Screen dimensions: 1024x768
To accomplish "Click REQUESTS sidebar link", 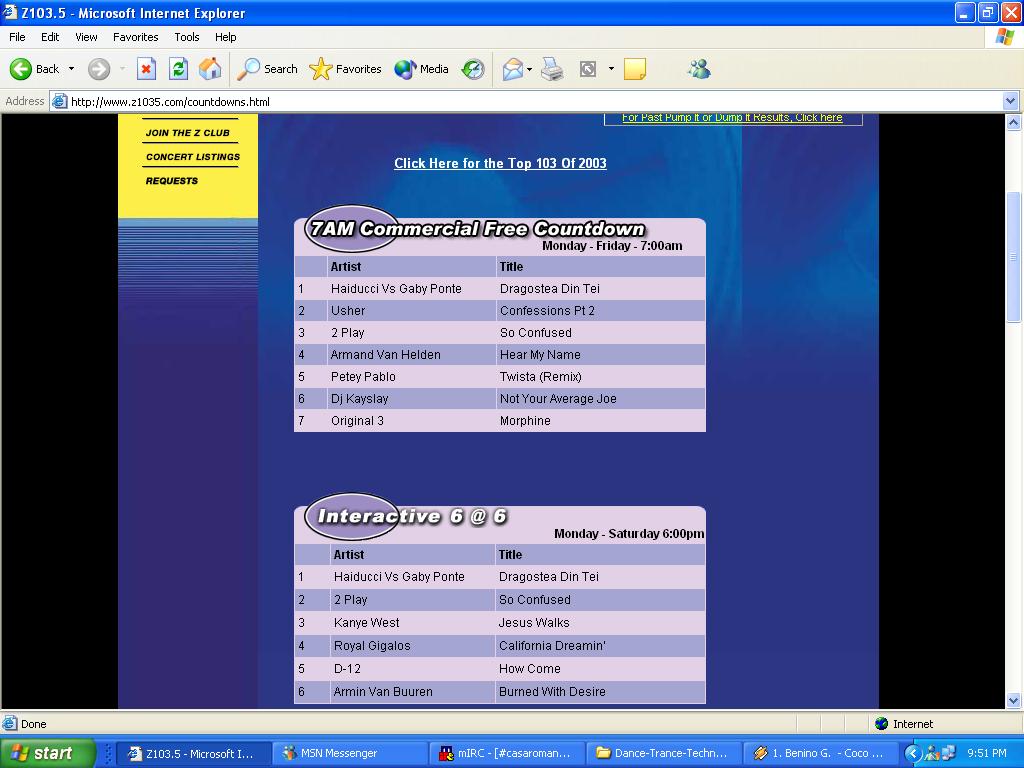I will [x=171, y=181].
